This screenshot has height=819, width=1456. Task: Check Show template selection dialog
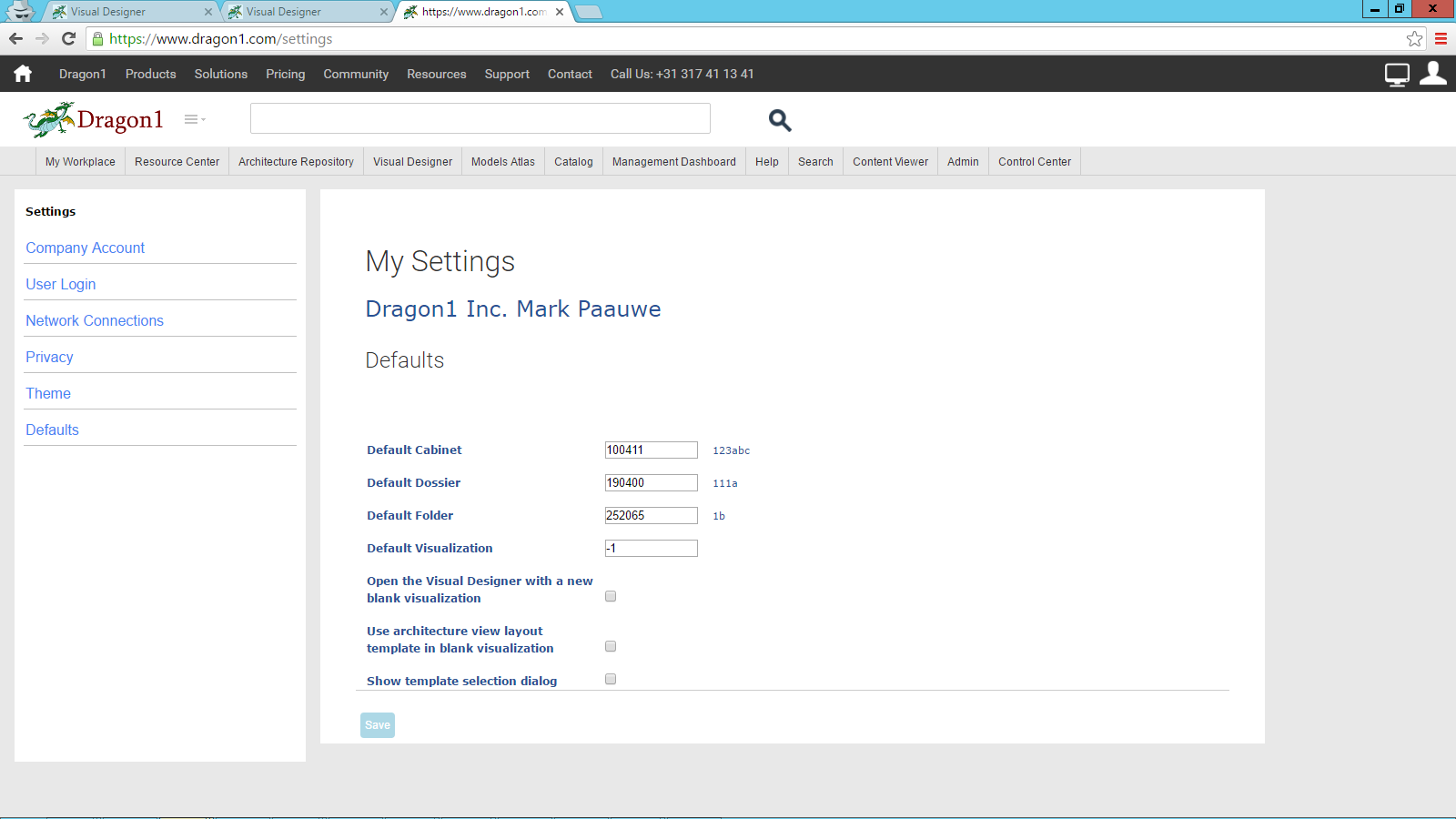(611, 679)
